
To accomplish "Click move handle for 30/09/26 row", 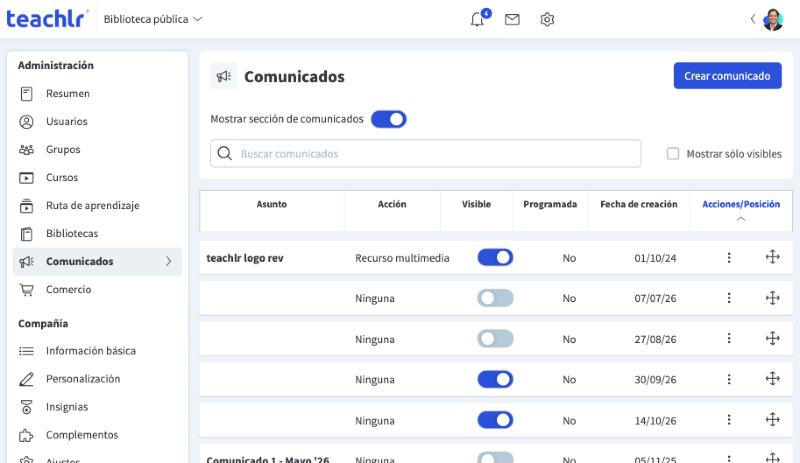I will coord(772,378).
